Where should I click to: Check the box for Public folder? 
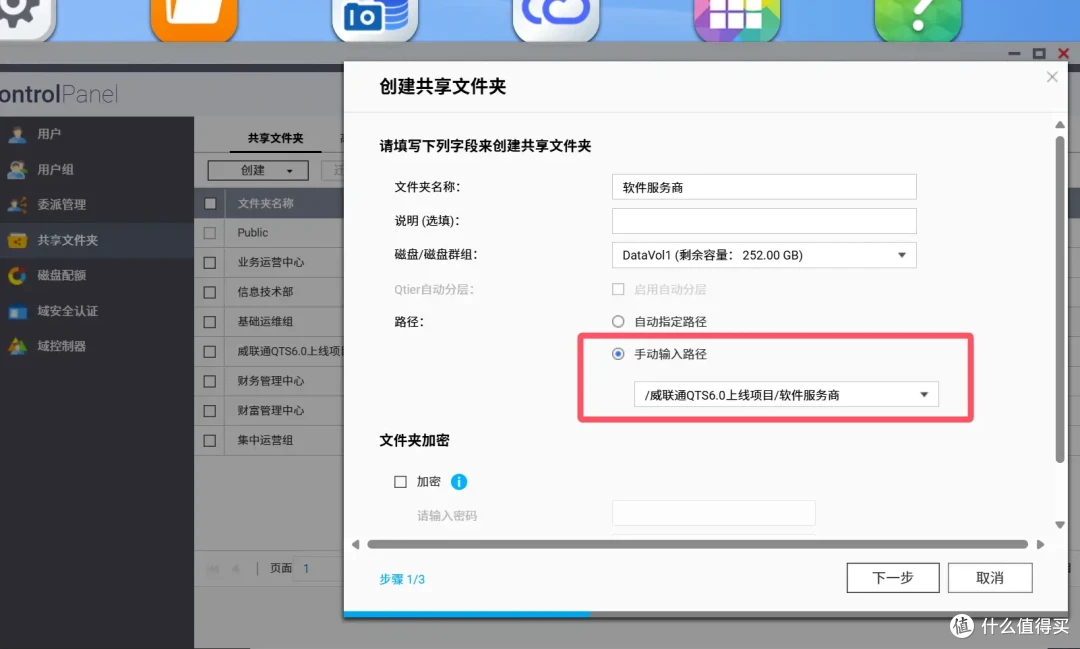pos(210,233)
